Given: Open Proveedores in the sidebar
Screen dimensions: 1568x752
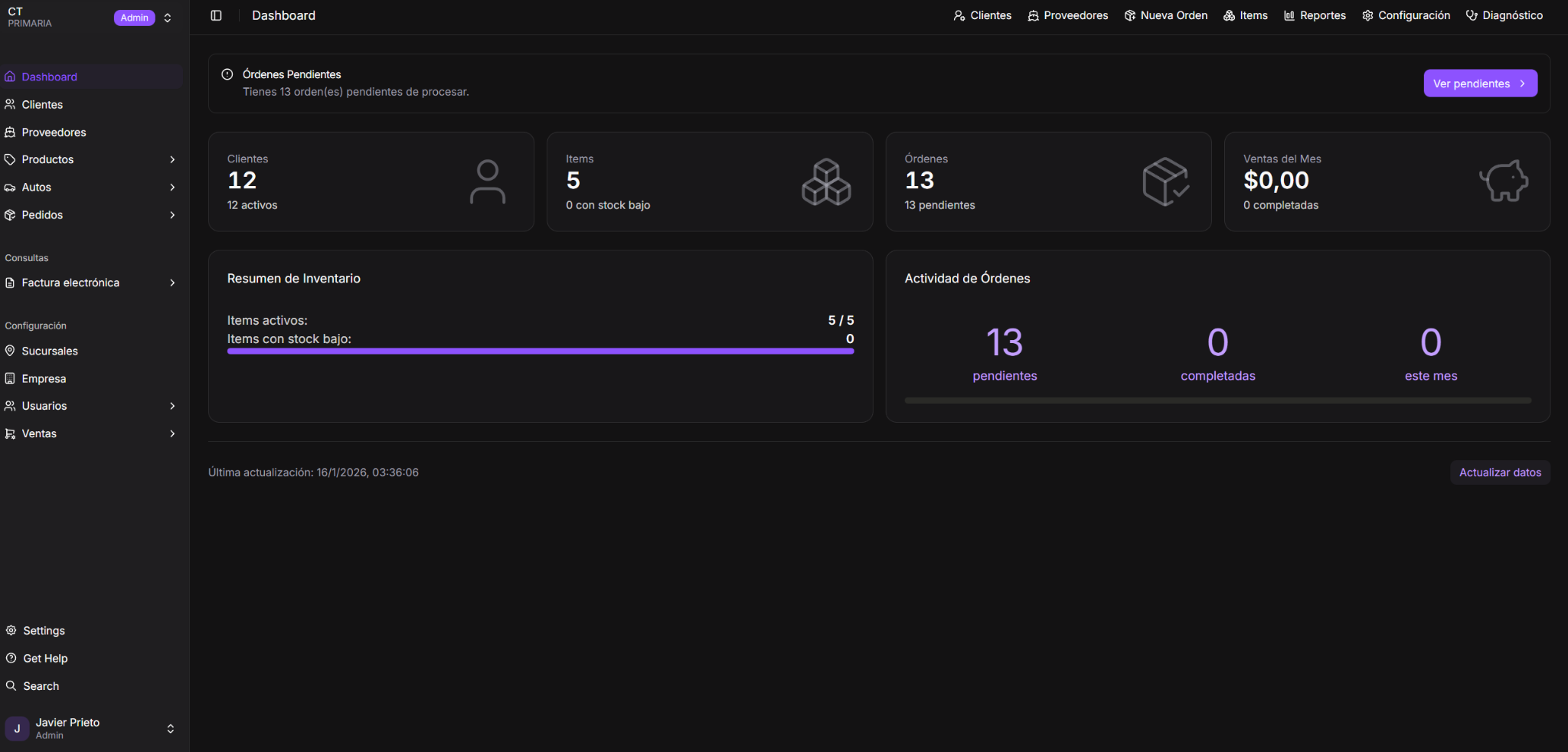Looking at the screenshot, I should click(54, 132).
